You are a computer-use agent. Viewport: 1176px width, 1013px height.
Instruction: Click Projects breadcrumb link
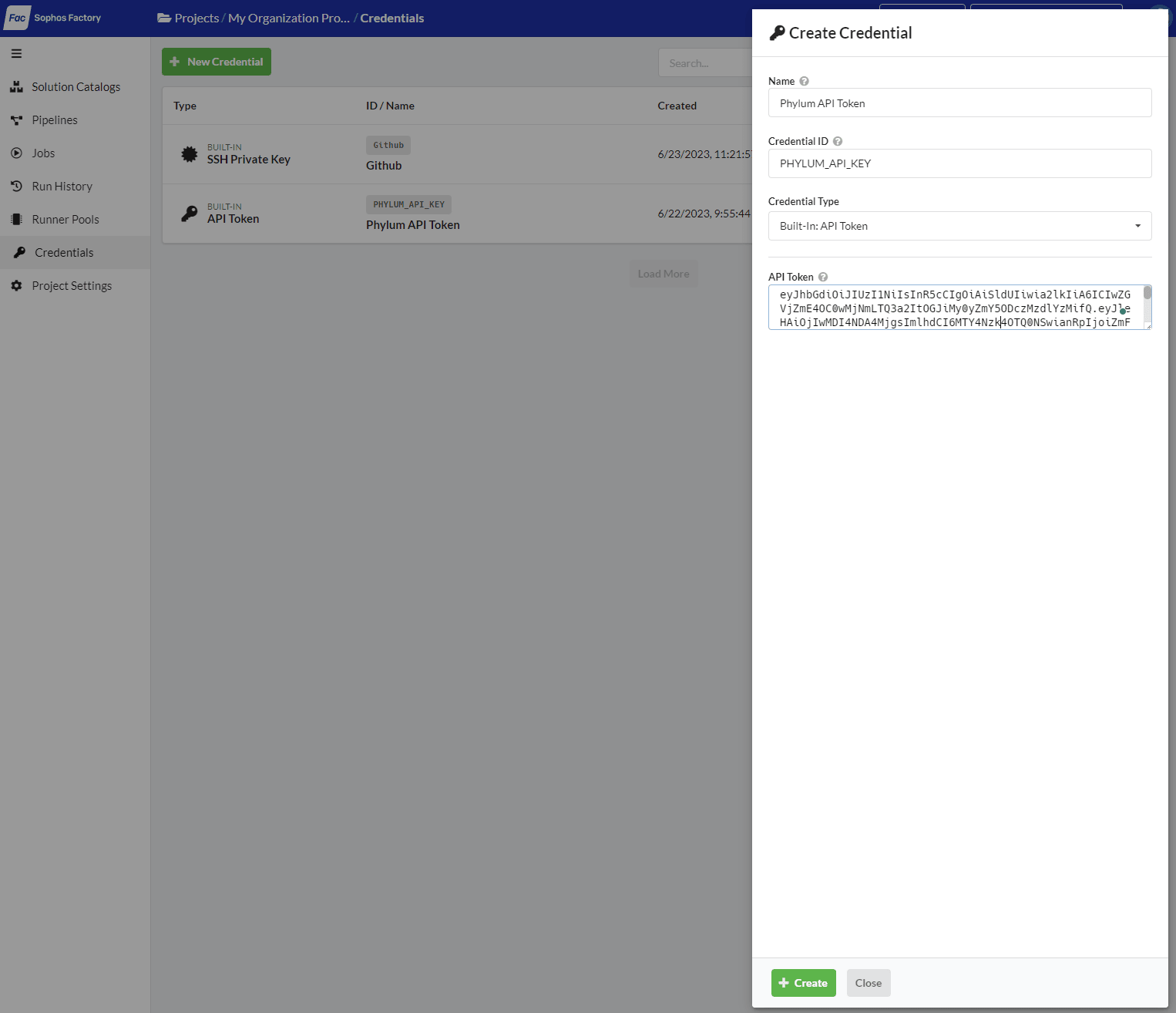pyautogui.click(x=197, y=18)
